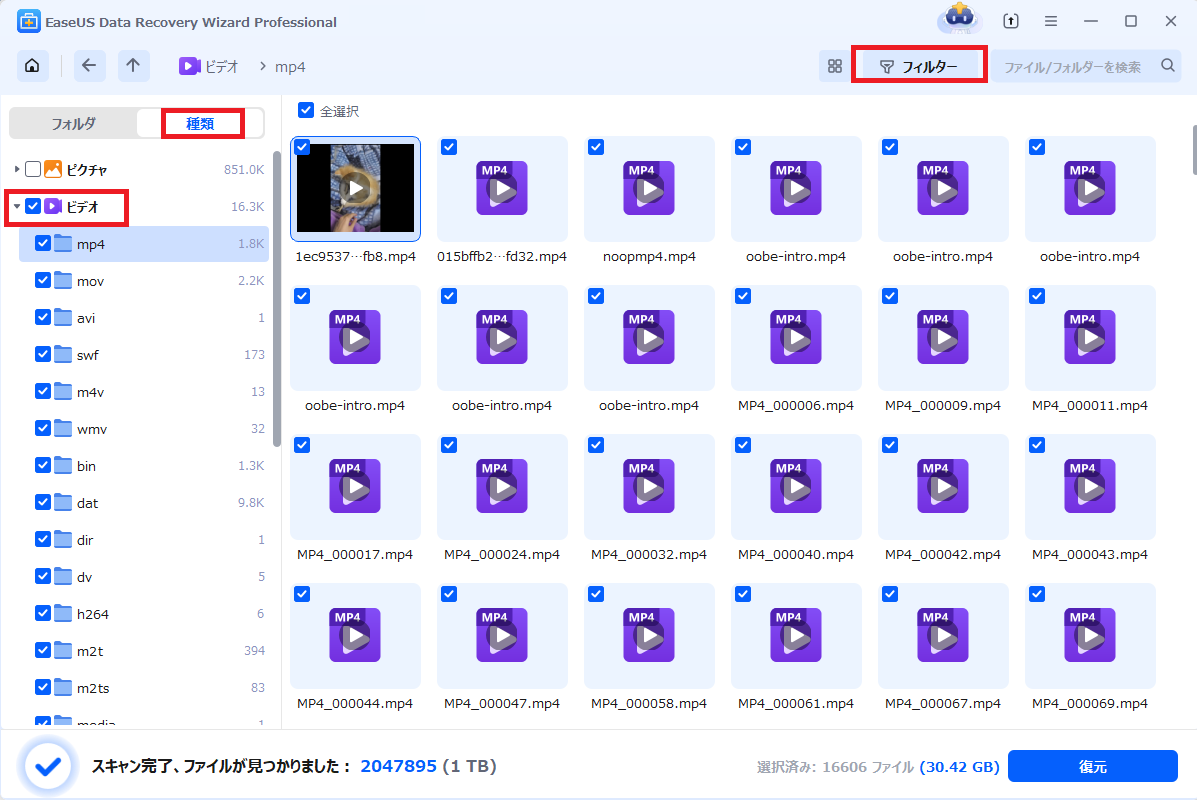Collapse the ビデオ tree node
Screen dimensions: 1197x800
point(17,207)
